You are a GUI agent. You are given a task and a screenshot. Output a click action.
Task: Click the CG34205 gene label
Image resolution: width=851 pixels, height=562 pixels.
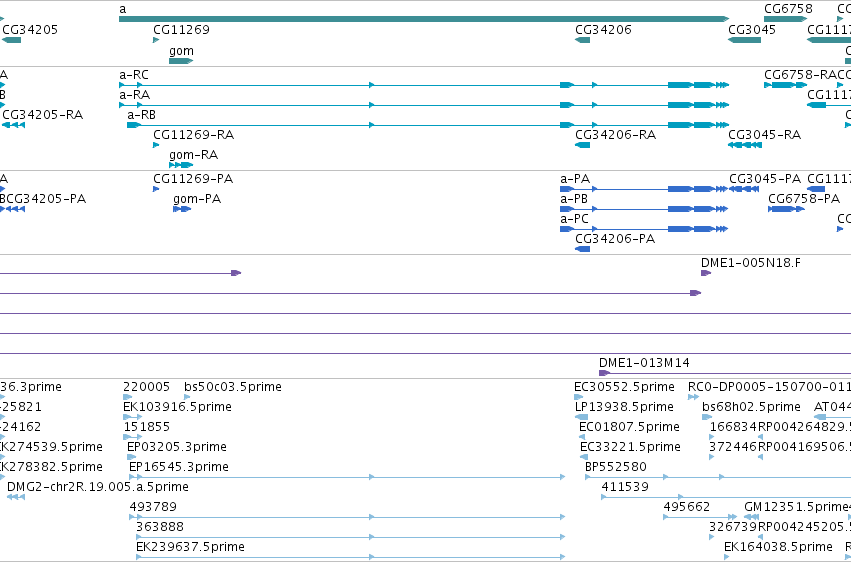point(30,30)
